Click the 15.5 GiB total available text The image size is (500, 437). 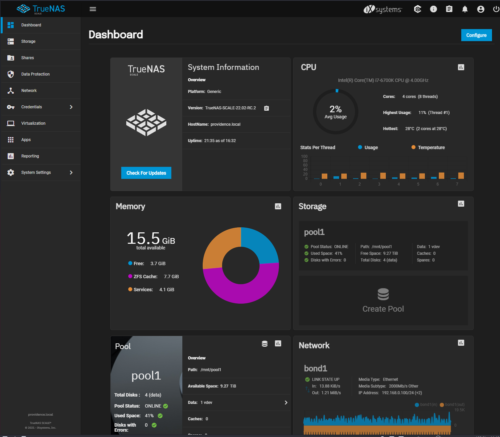click(151, 240)
